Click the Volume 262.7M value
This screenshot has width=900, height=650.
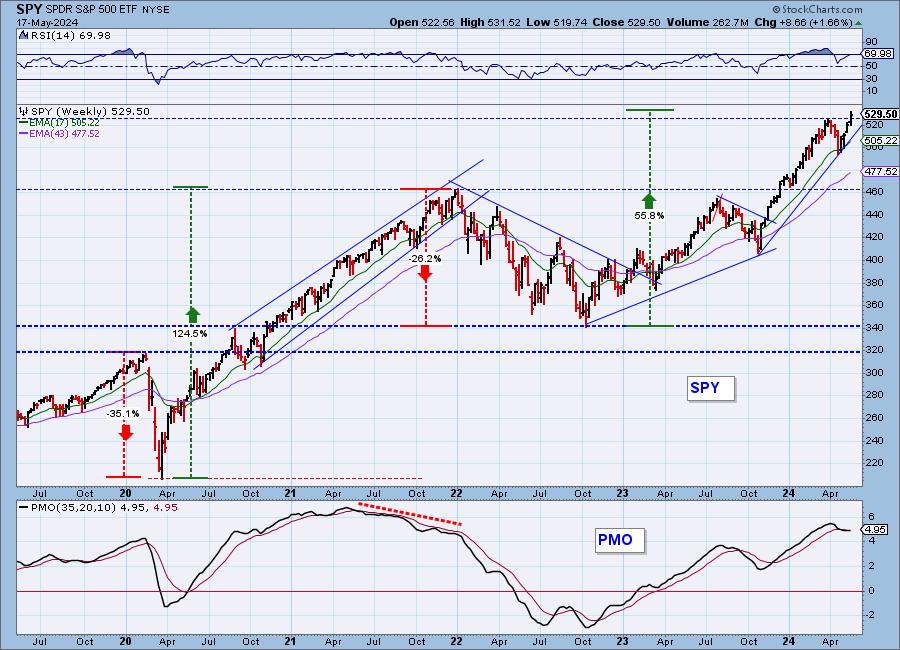click(708, 22)
